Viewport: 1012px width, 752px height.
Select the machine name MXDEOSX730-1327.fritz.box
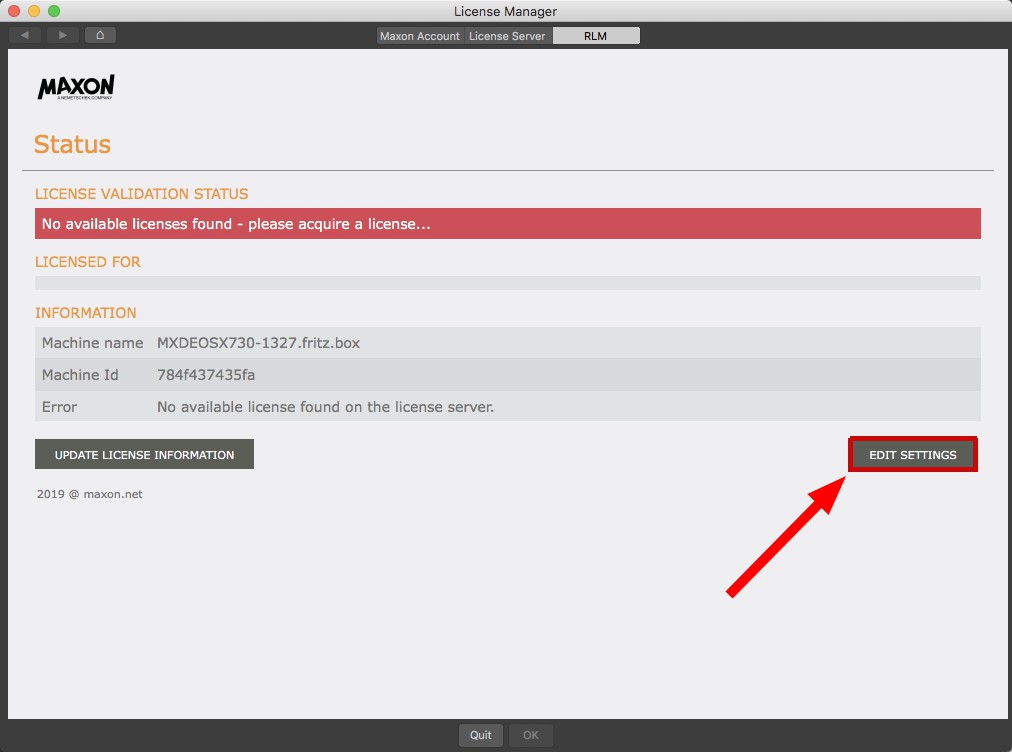click(x=258, y=343)
